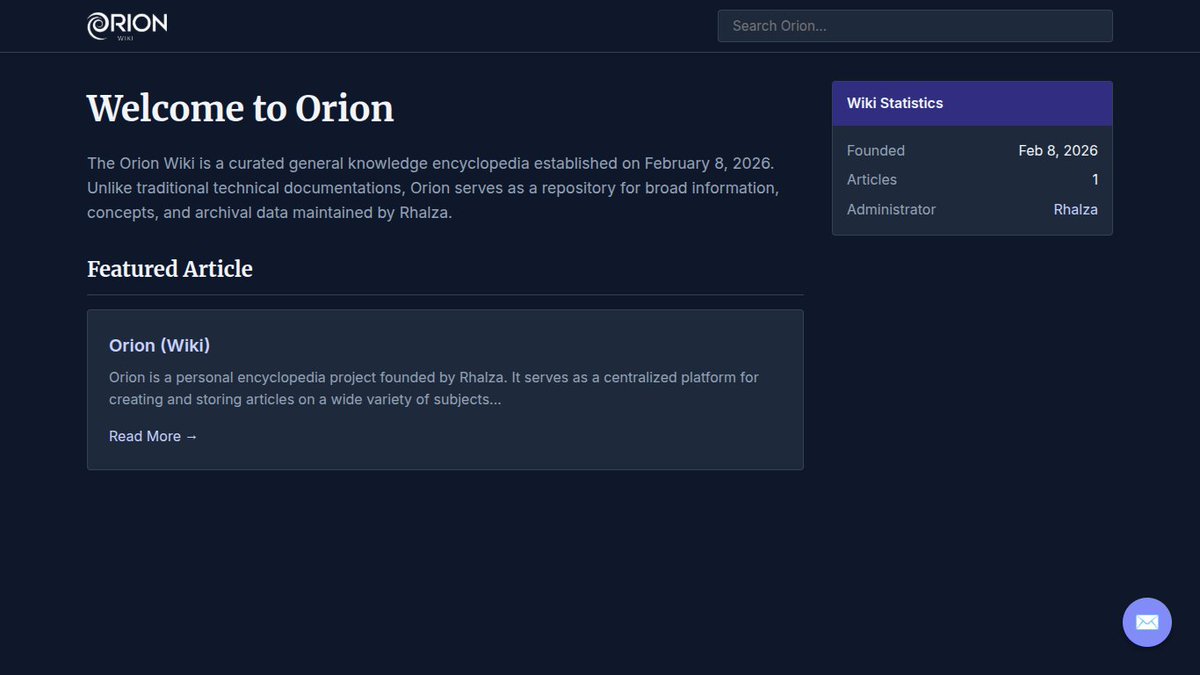Click the Feb 8, 2026 value
Viewport: 1200px width, 675px height.
(1058, 151)
